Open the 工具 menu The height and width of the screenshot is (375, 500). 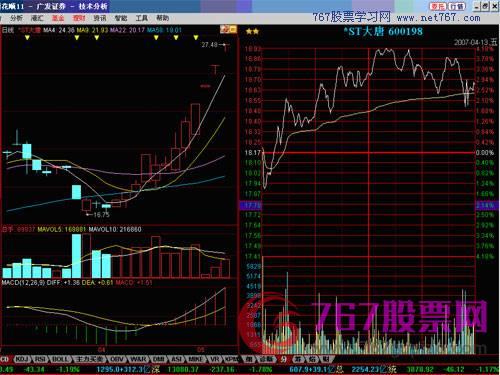(141, 18)
